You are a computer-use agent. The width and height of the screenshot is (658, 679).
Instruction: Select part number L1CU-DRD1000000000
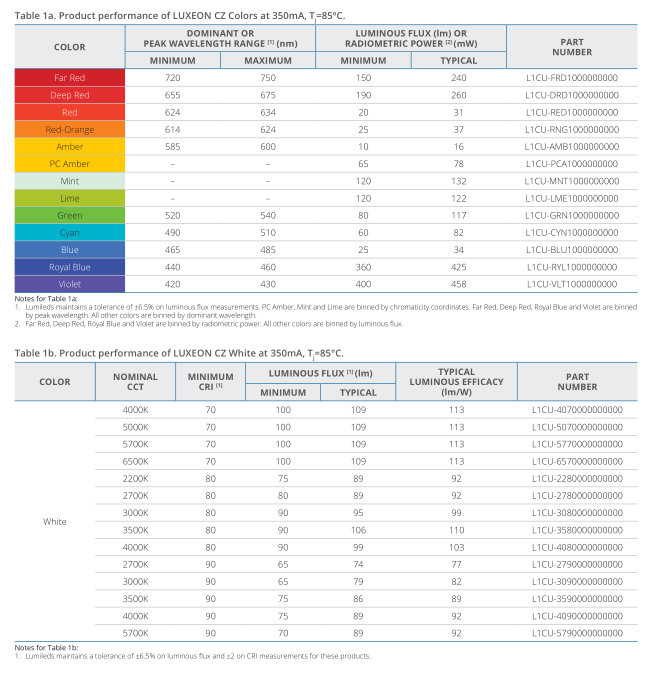tap(572, 95)
